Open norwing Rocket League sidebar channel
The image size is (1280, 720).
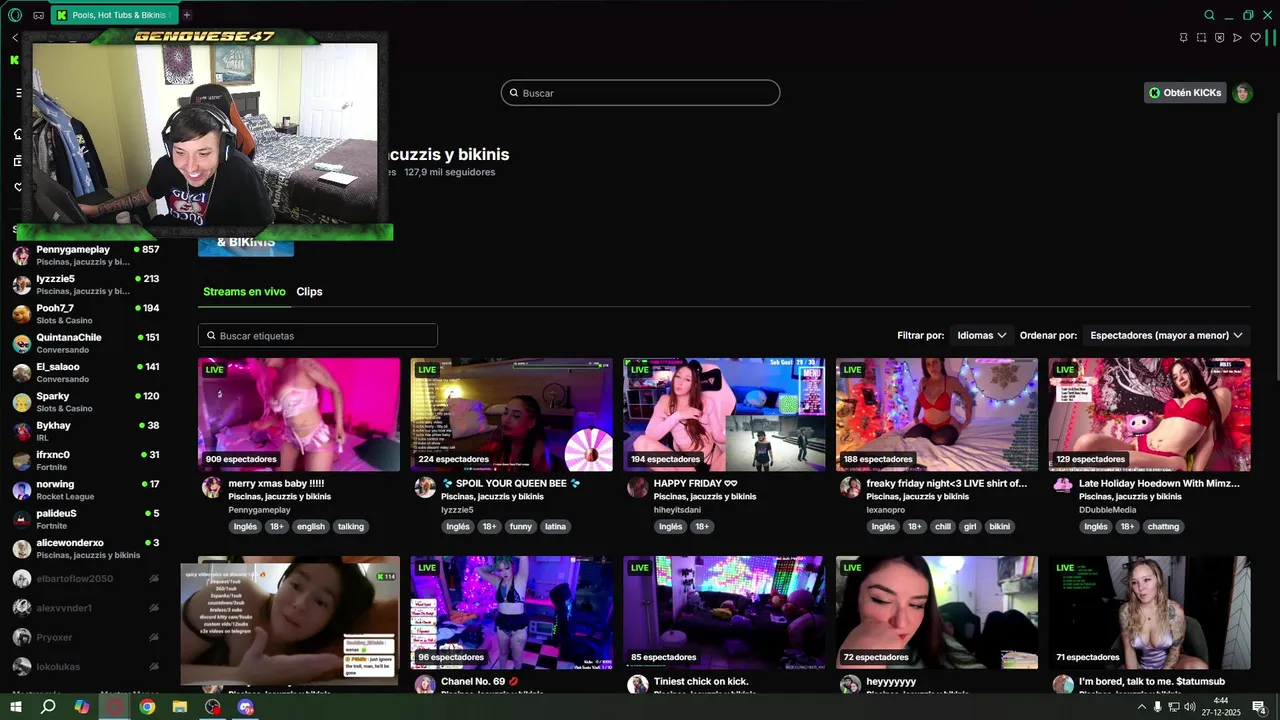tap(86, 490)
